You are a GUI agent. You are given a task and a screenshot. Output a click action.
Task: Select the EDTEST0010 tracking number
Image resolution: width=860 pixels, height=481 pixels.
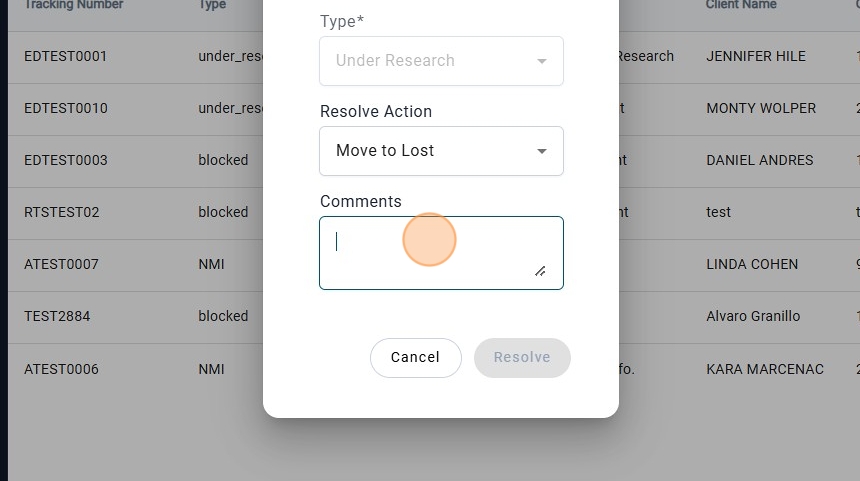pyautogui.click(x=65, y=108)
